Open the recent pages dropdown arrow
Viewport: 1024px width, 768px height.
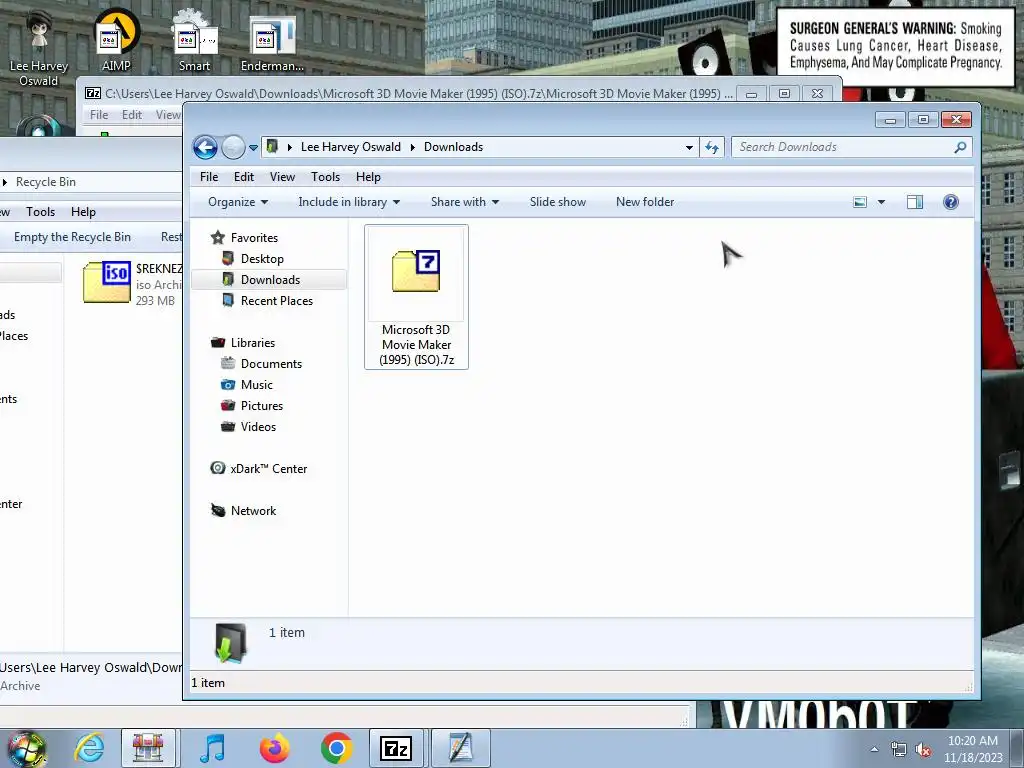point(253,148)
